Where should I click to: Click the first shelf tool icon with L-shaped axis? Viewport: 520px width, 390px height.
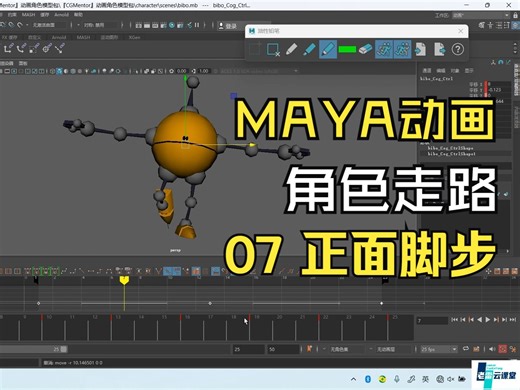pos(8,49)
